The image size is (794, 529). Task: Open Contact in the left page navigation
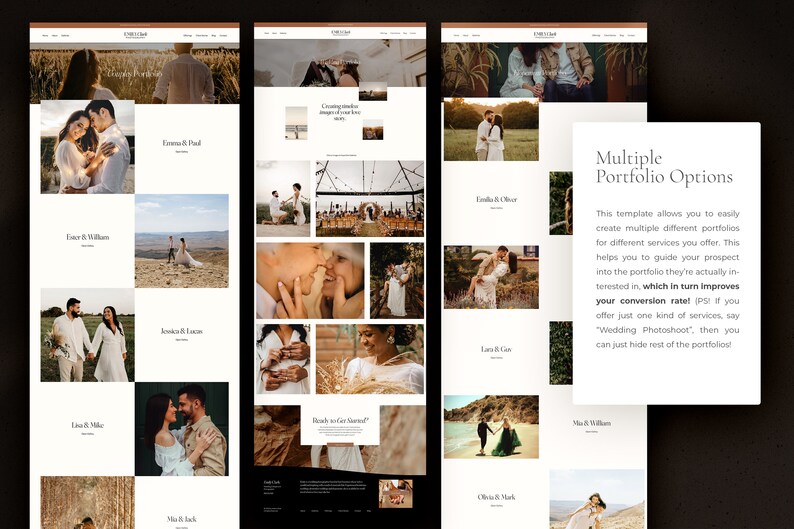(x=223, y=35)
